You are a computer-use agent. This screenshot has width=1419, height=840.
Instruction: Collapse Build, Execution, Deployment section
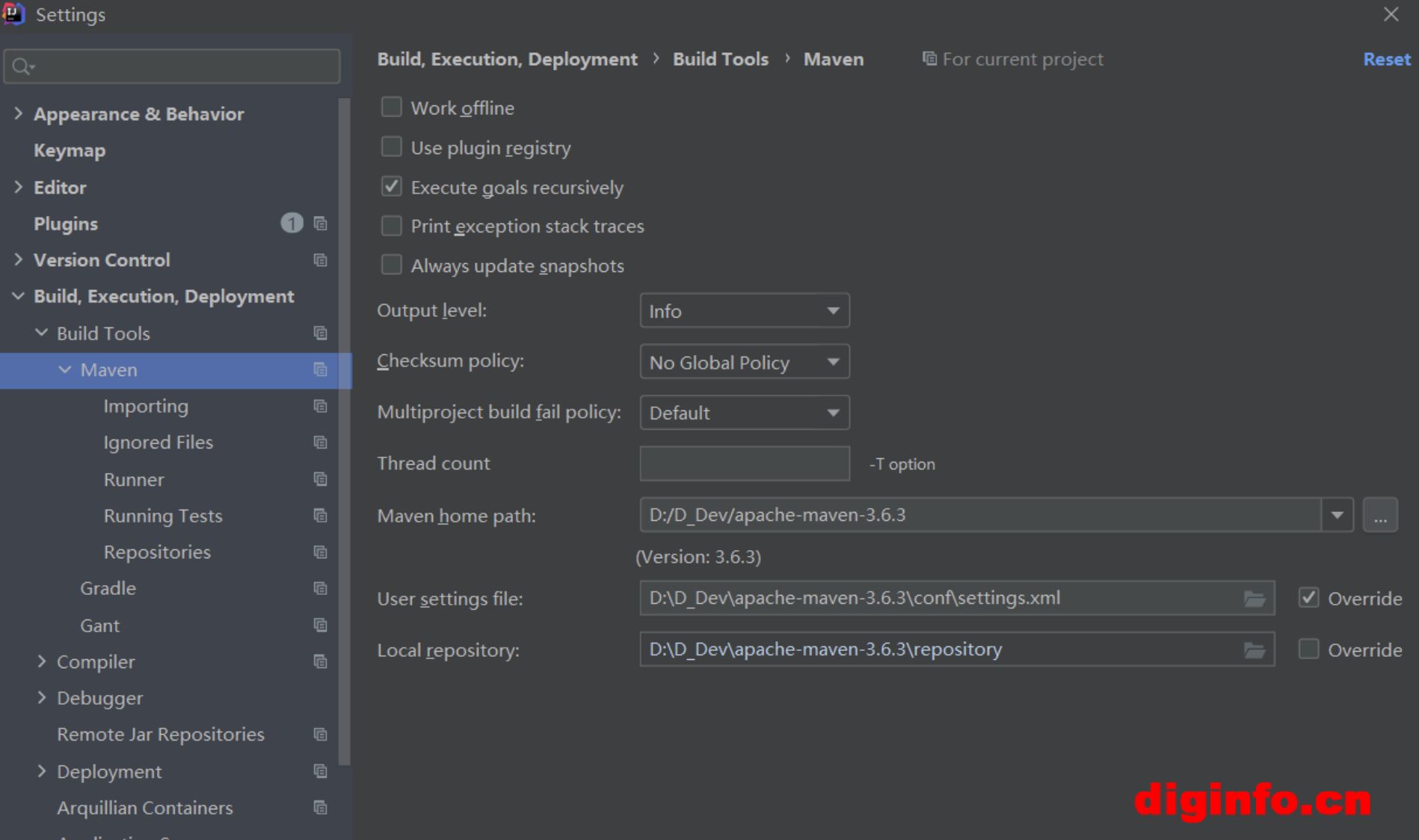(19, 296)
